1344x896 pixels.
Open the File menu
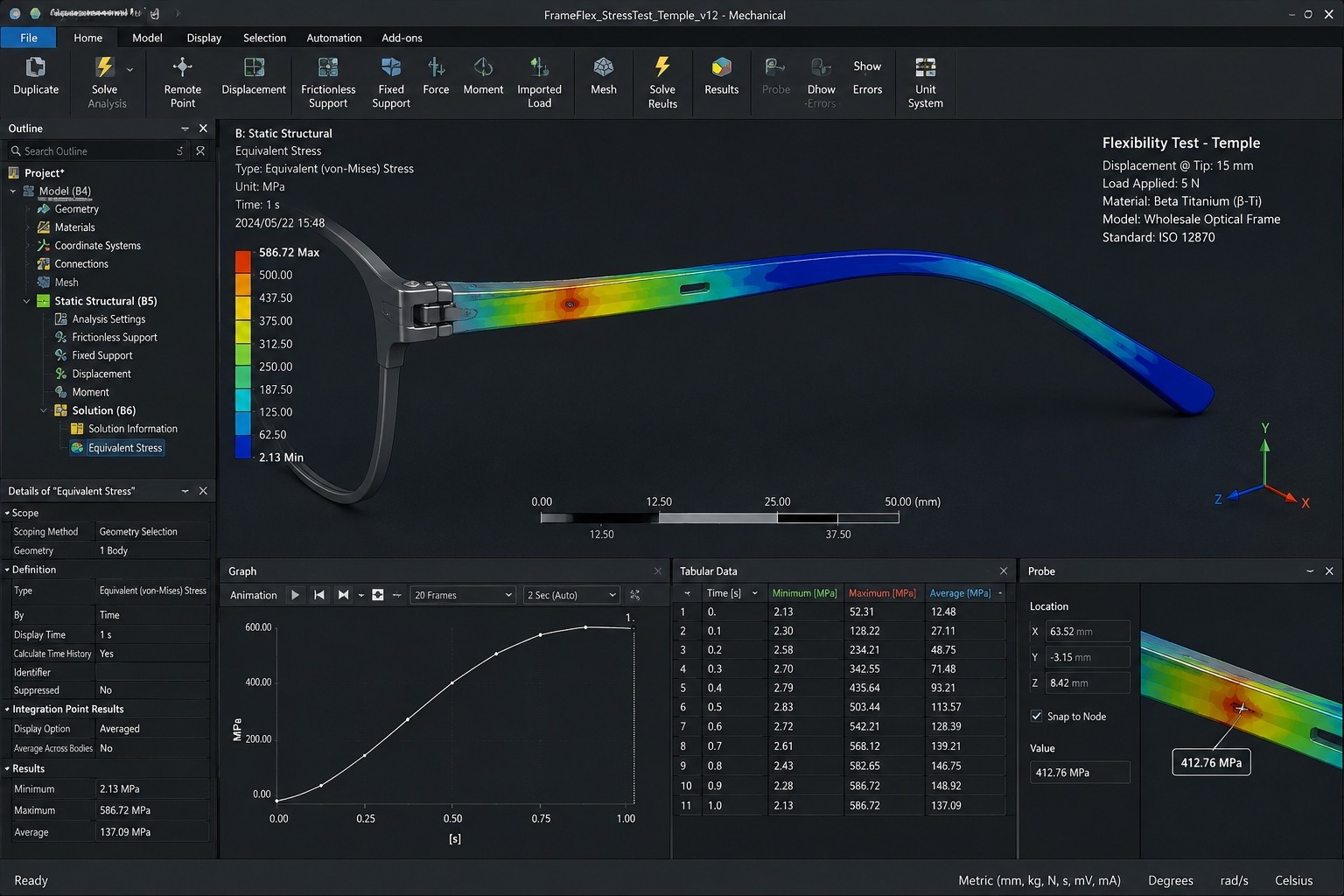pos(28,38)
